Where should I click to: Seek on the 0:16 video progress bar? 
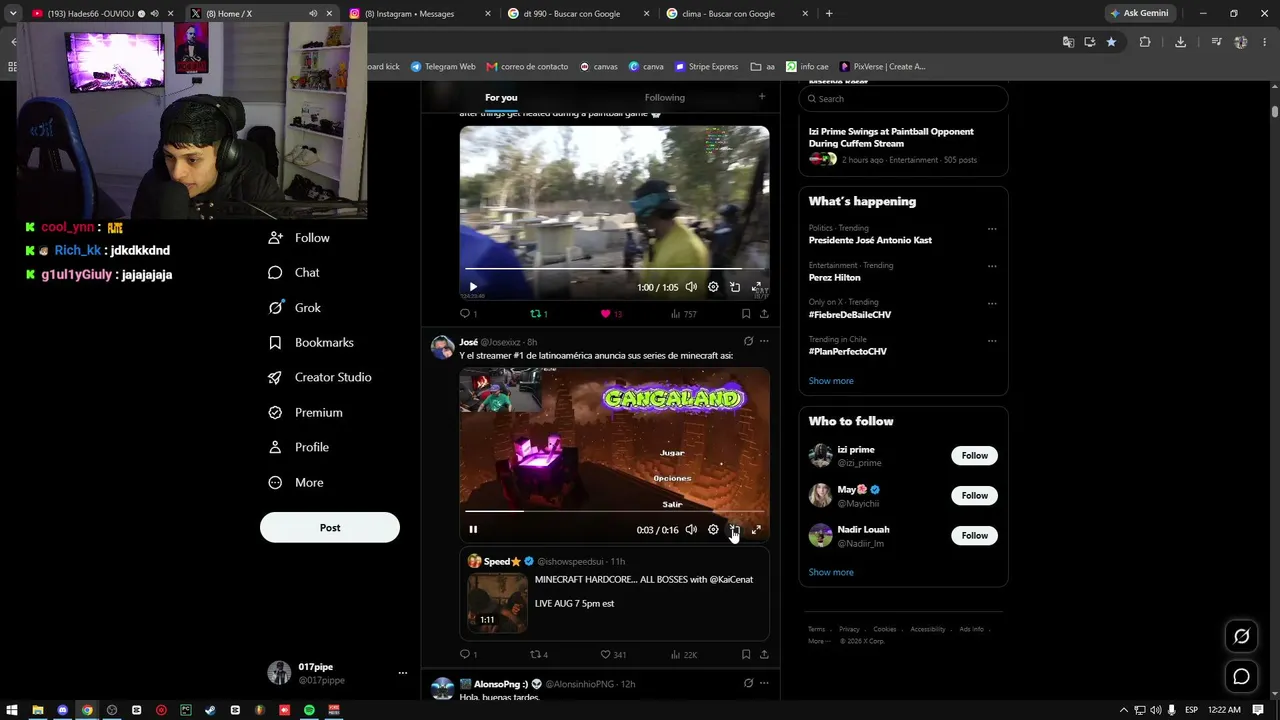pyautogui.click(x=614, y=511)
